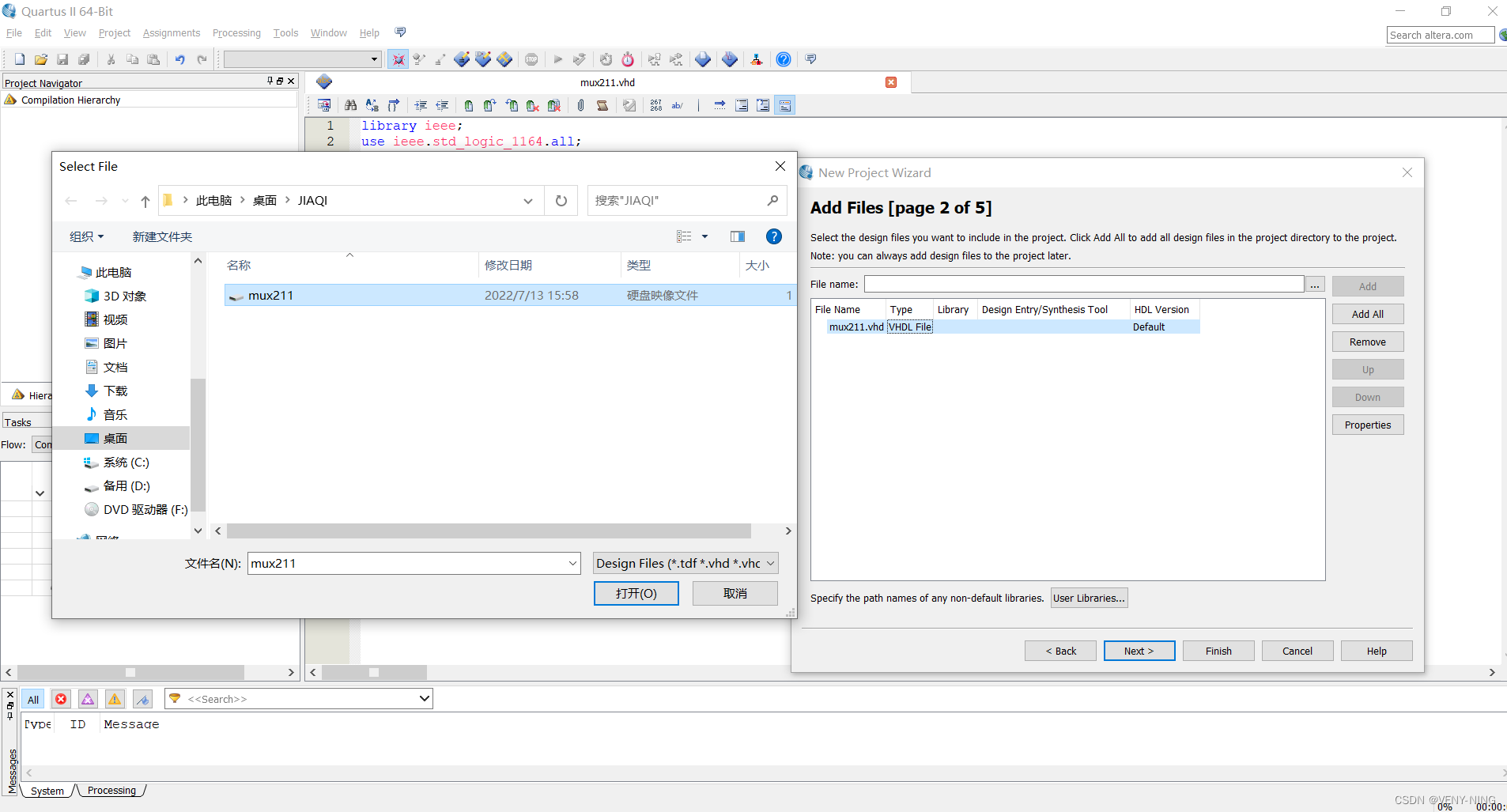Show only error messages filter icon
This screenshot has width=1507, height=812.
[61, 699]
